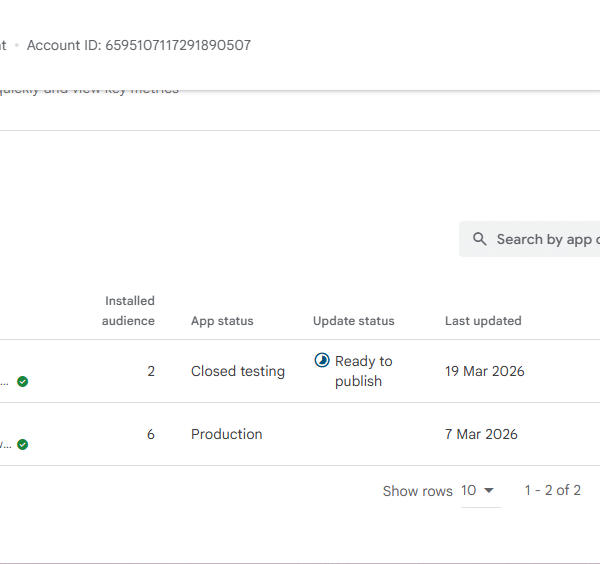600x564 pixels.
Task: Click the Update status column header
Action: 354,321
